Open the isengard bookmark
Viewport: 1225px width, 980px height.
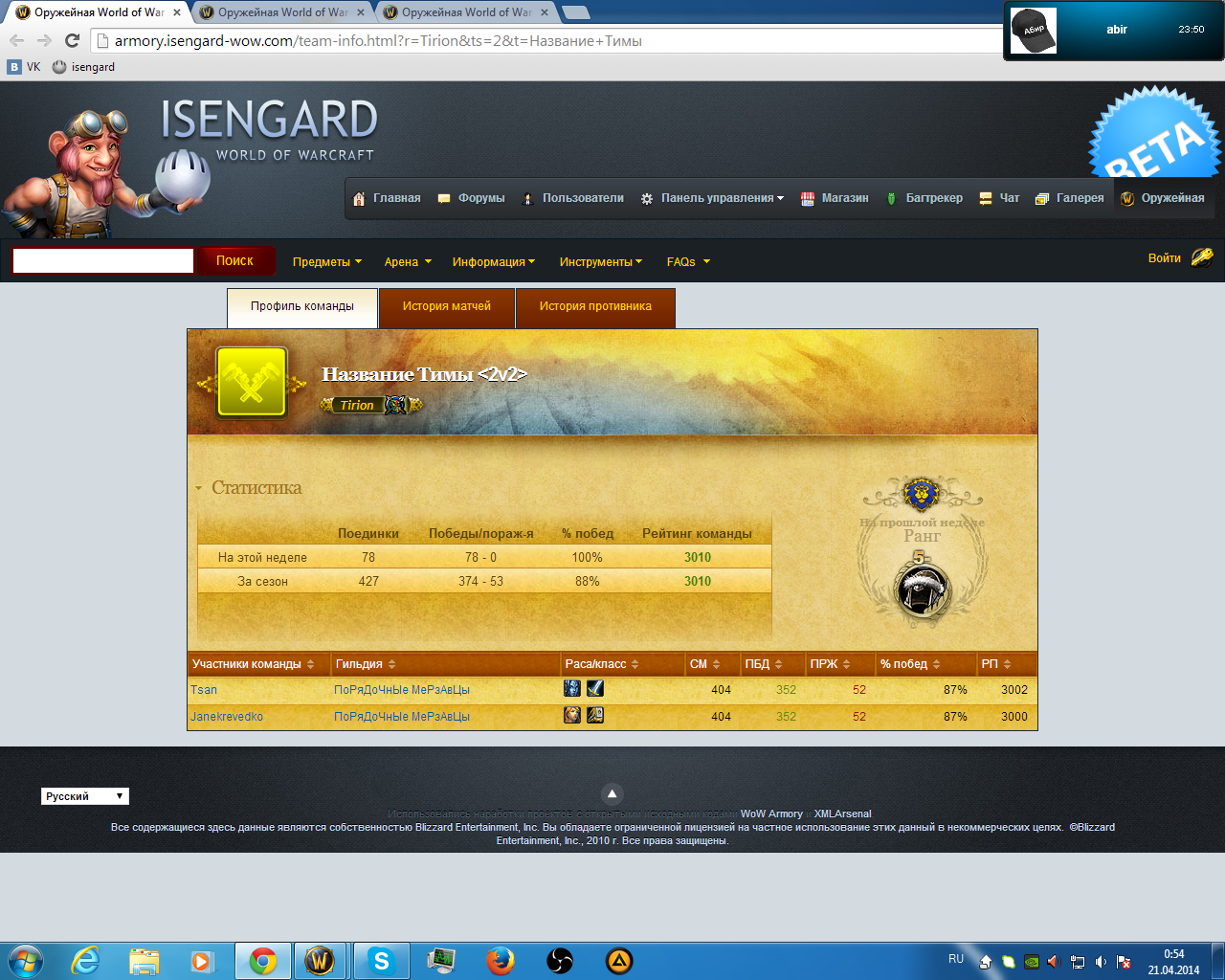coord(83,67)
